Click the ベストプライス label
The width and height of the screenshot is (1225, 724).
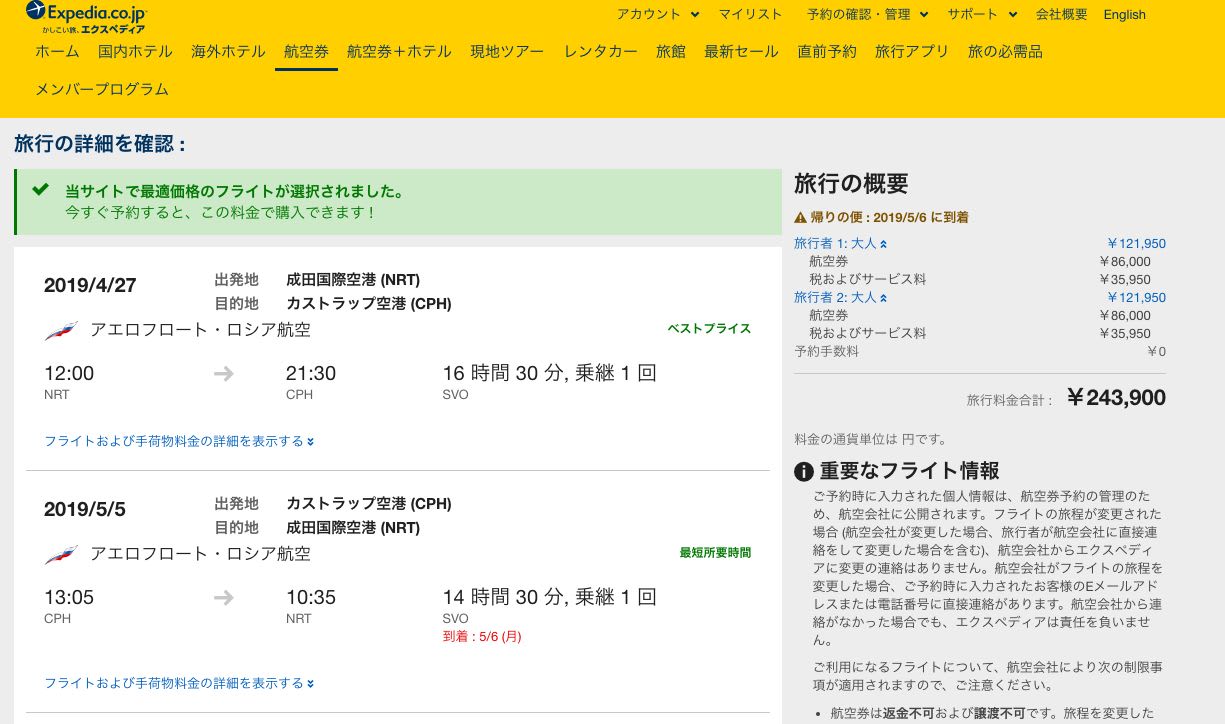(709, 329)
